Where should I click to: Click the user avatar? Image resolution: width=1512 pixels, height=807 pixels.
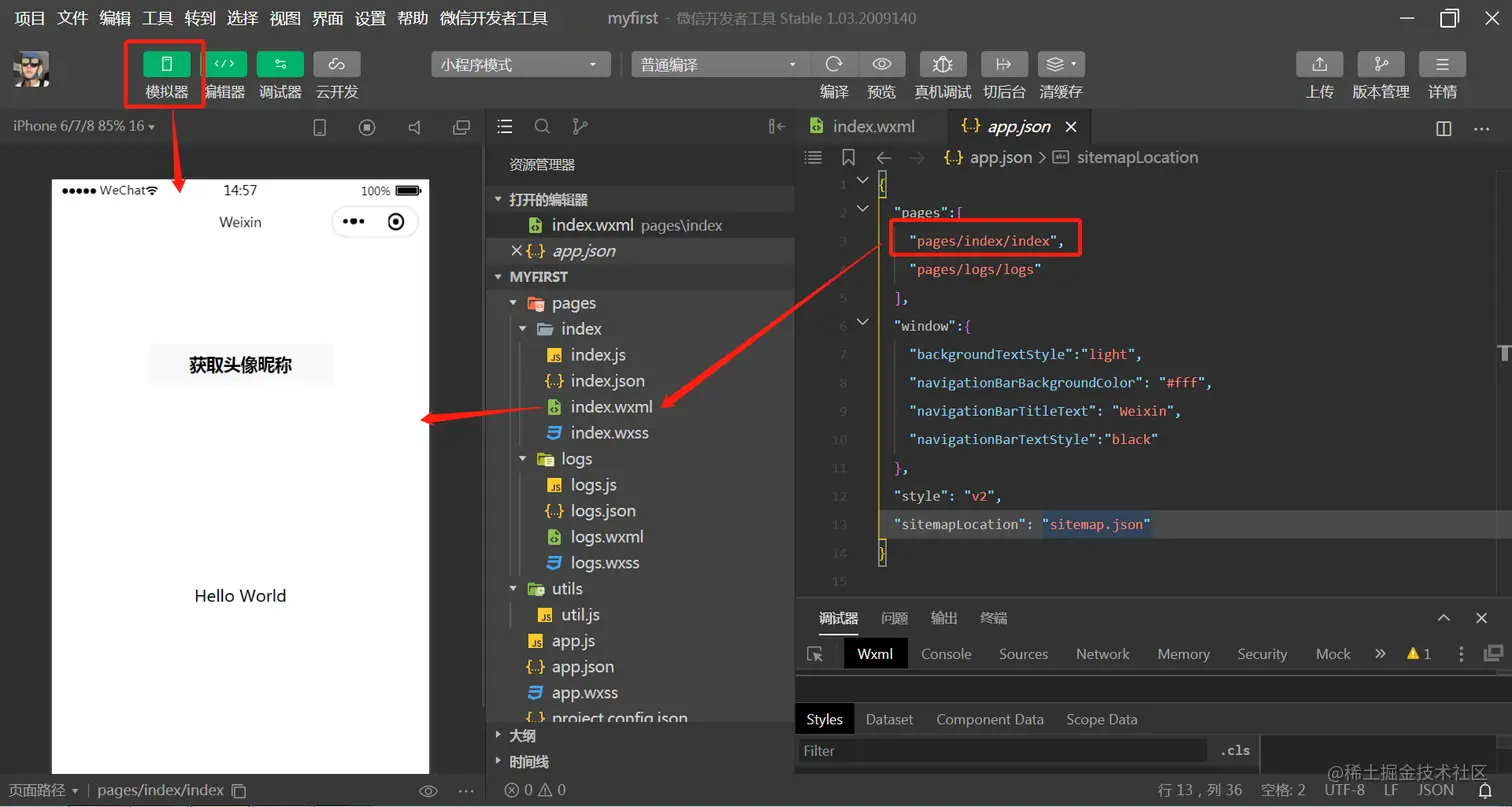(x=31, y=69)
